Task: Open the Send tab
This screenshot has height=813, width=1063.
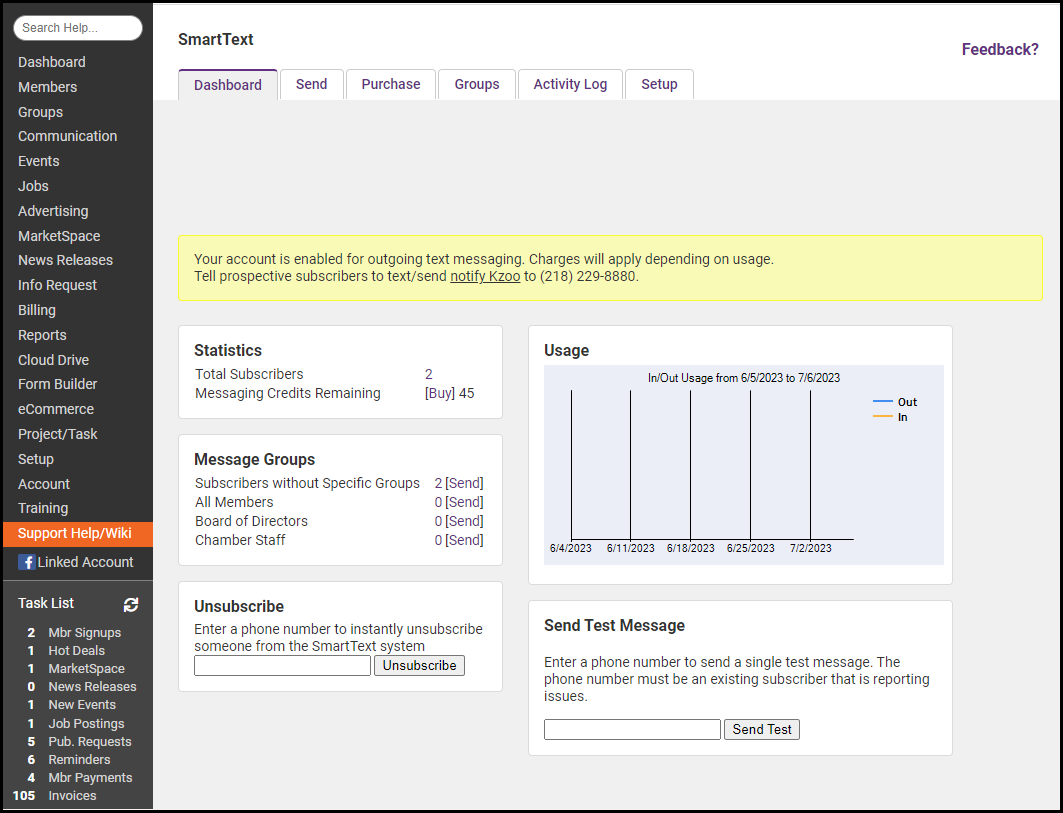Action: click(x=311, y=84)
